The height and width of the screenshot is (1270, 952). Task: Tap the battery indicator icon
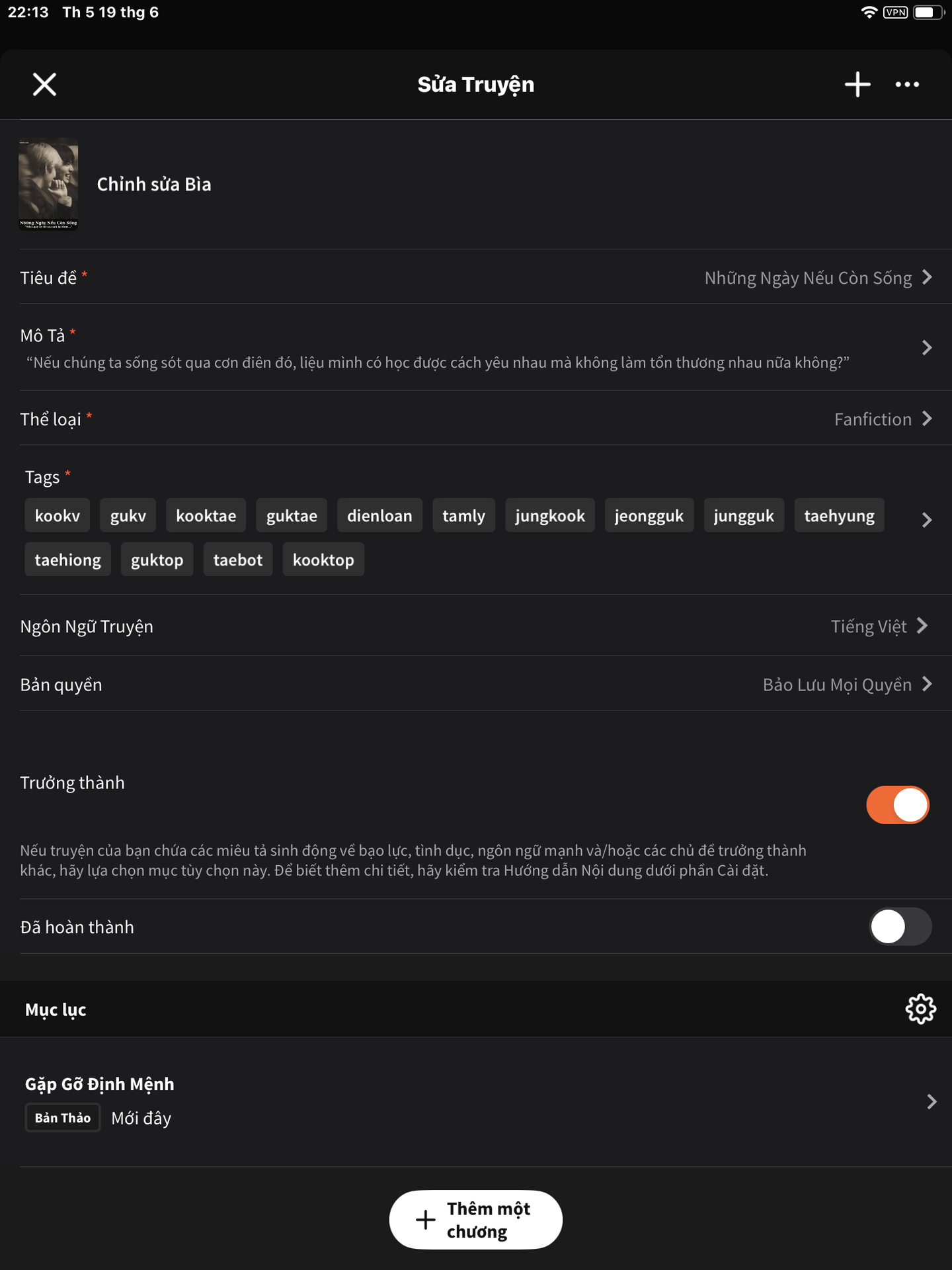click(927, 12)
